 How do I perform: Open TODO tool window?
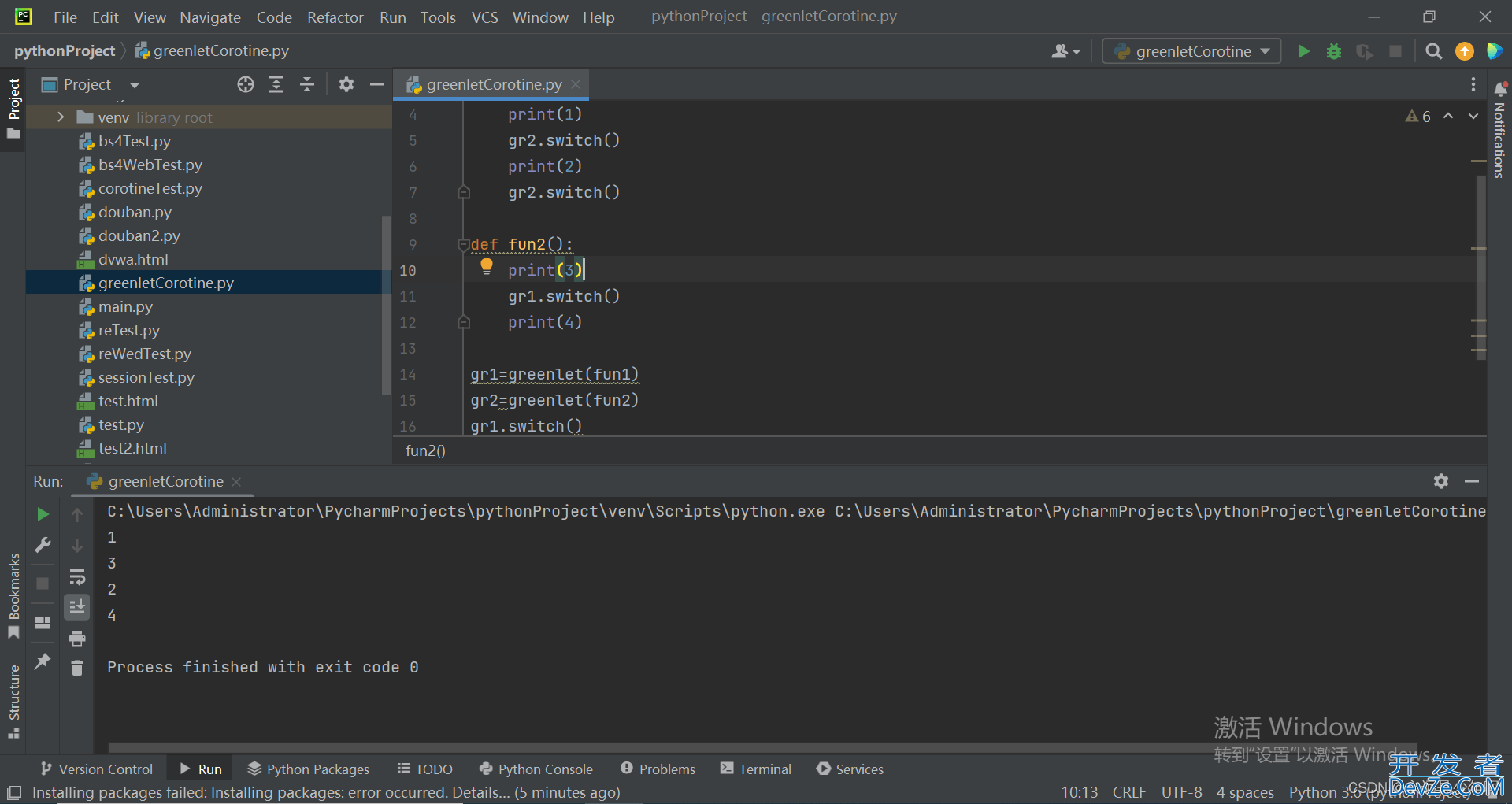tap(425, 769)
